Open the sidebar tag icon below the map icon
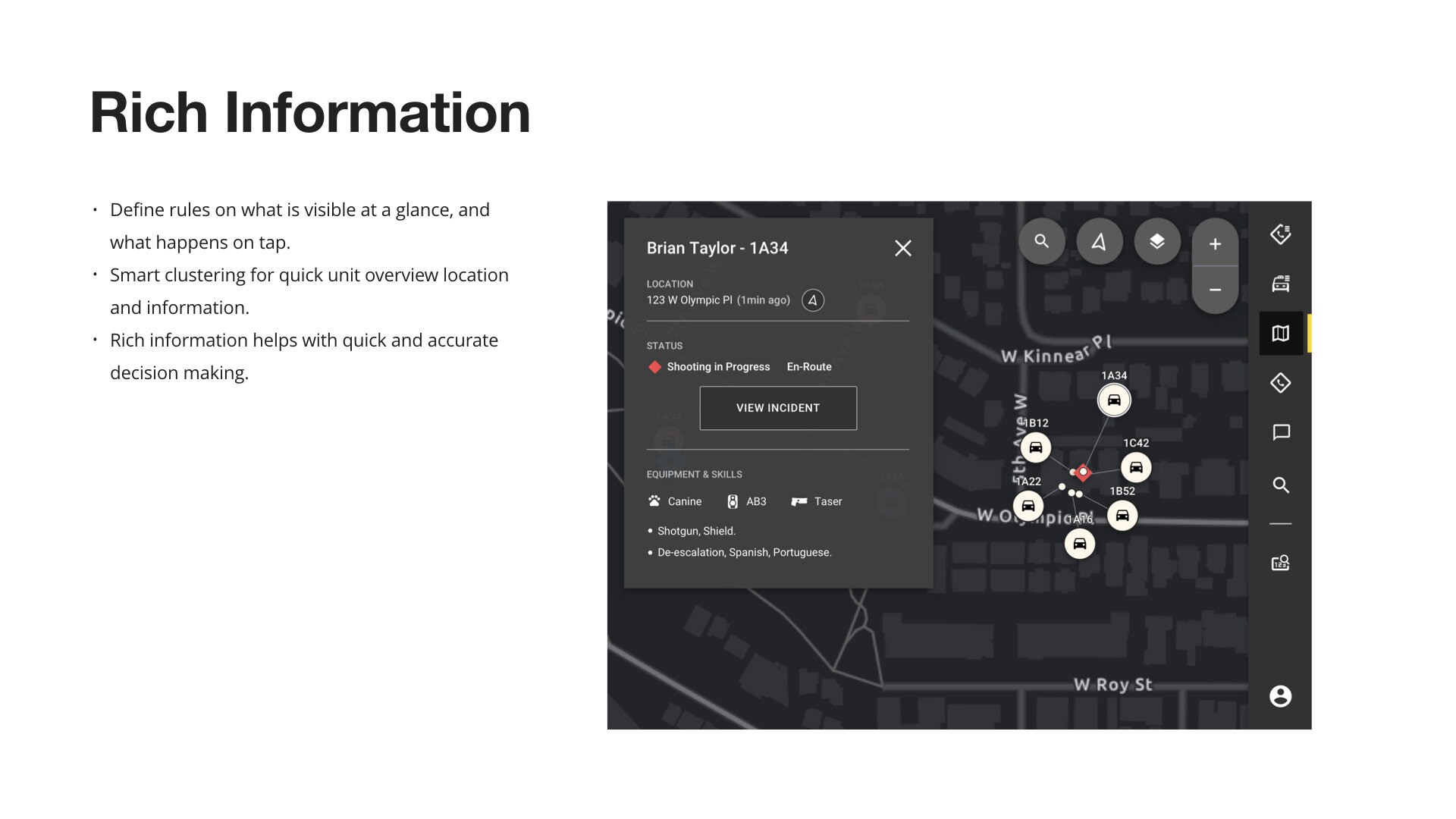 1281,383
